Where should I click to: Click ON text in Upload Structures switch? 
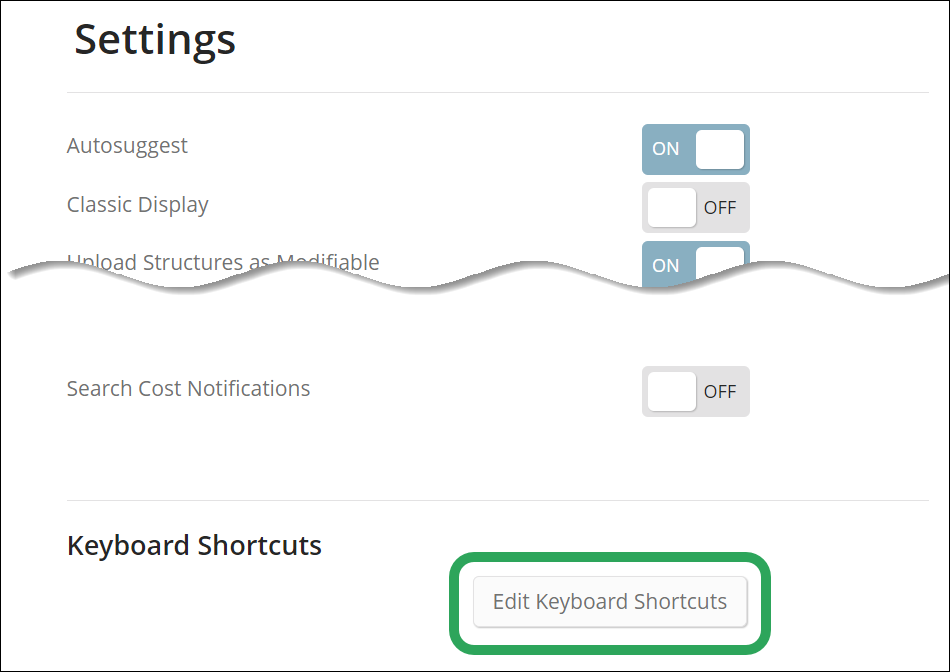[665, 265]
